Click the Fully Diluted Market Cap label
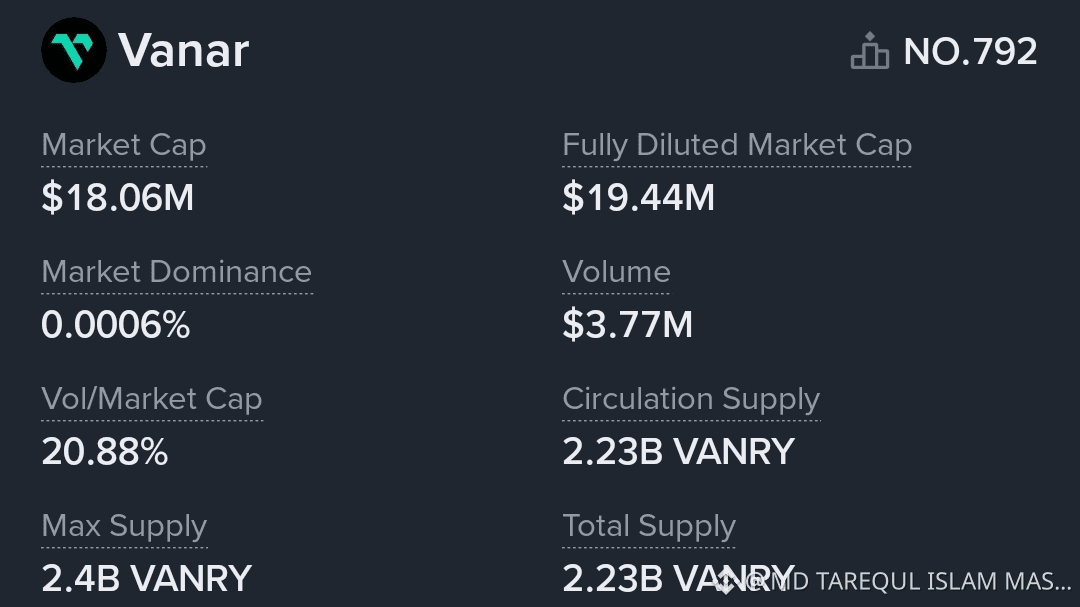1080x607 pixels. (x=737, y=145)
